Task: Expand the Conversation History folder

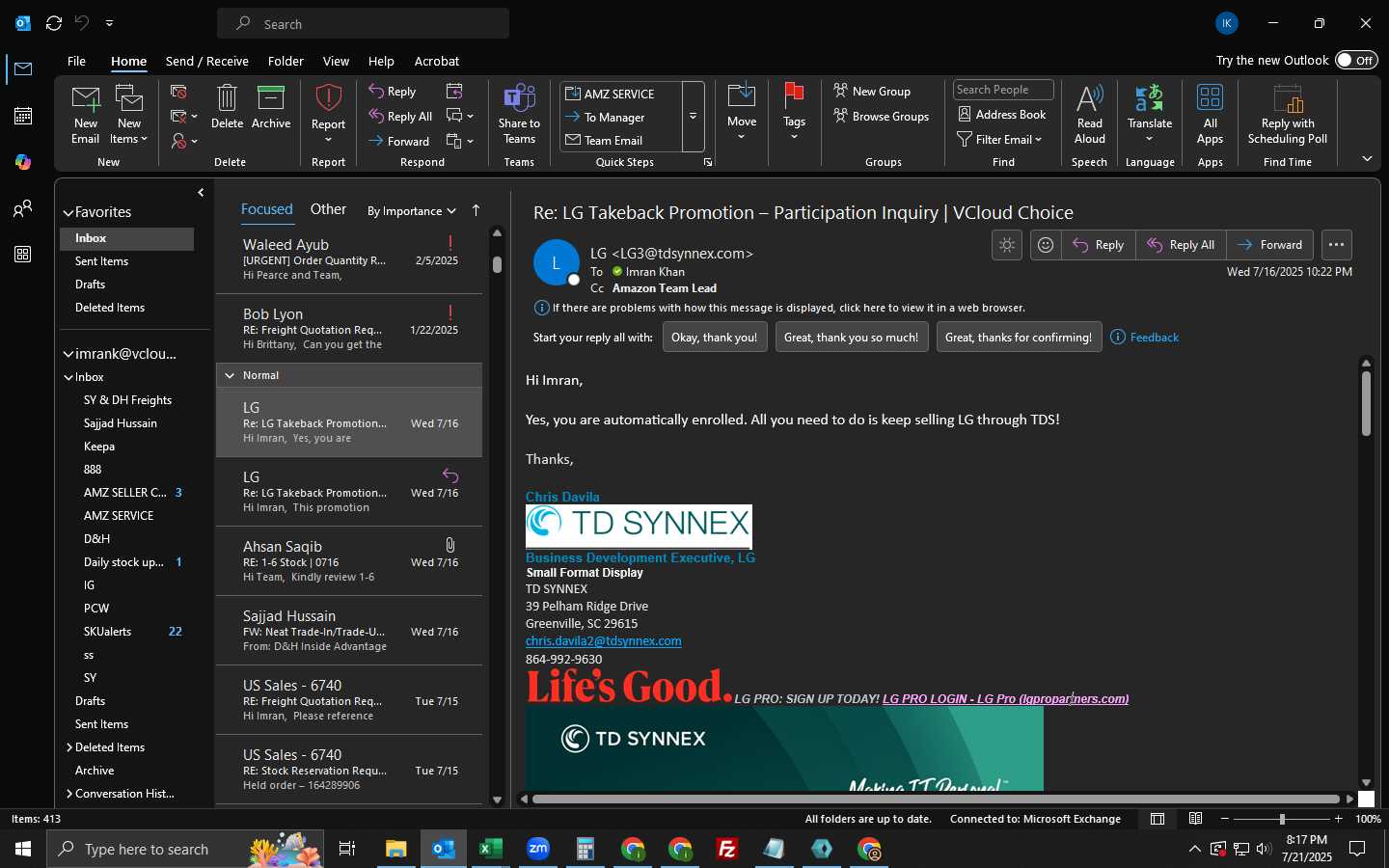Action: pyautogui.click(x=69, y=794)
